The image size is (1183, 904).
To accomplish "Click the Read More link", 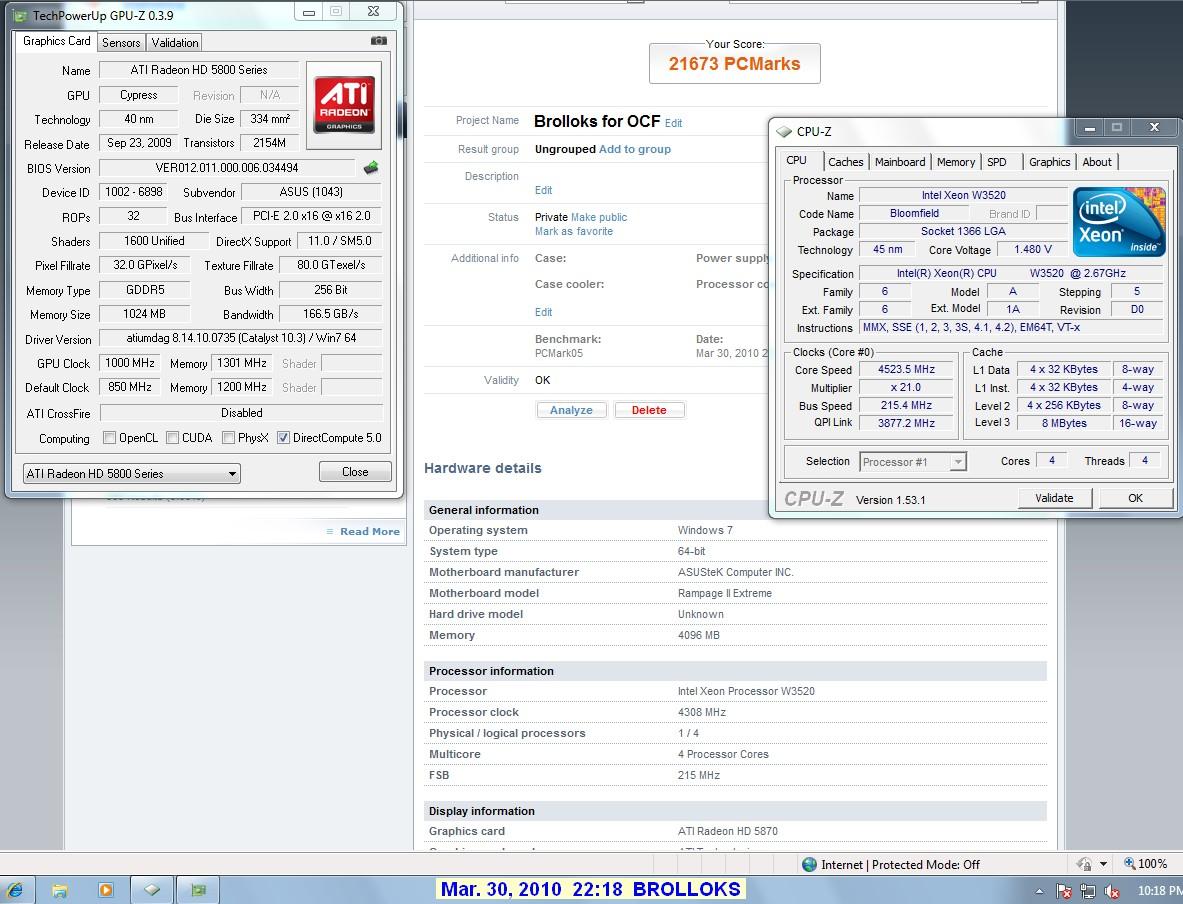I will 370,531.
